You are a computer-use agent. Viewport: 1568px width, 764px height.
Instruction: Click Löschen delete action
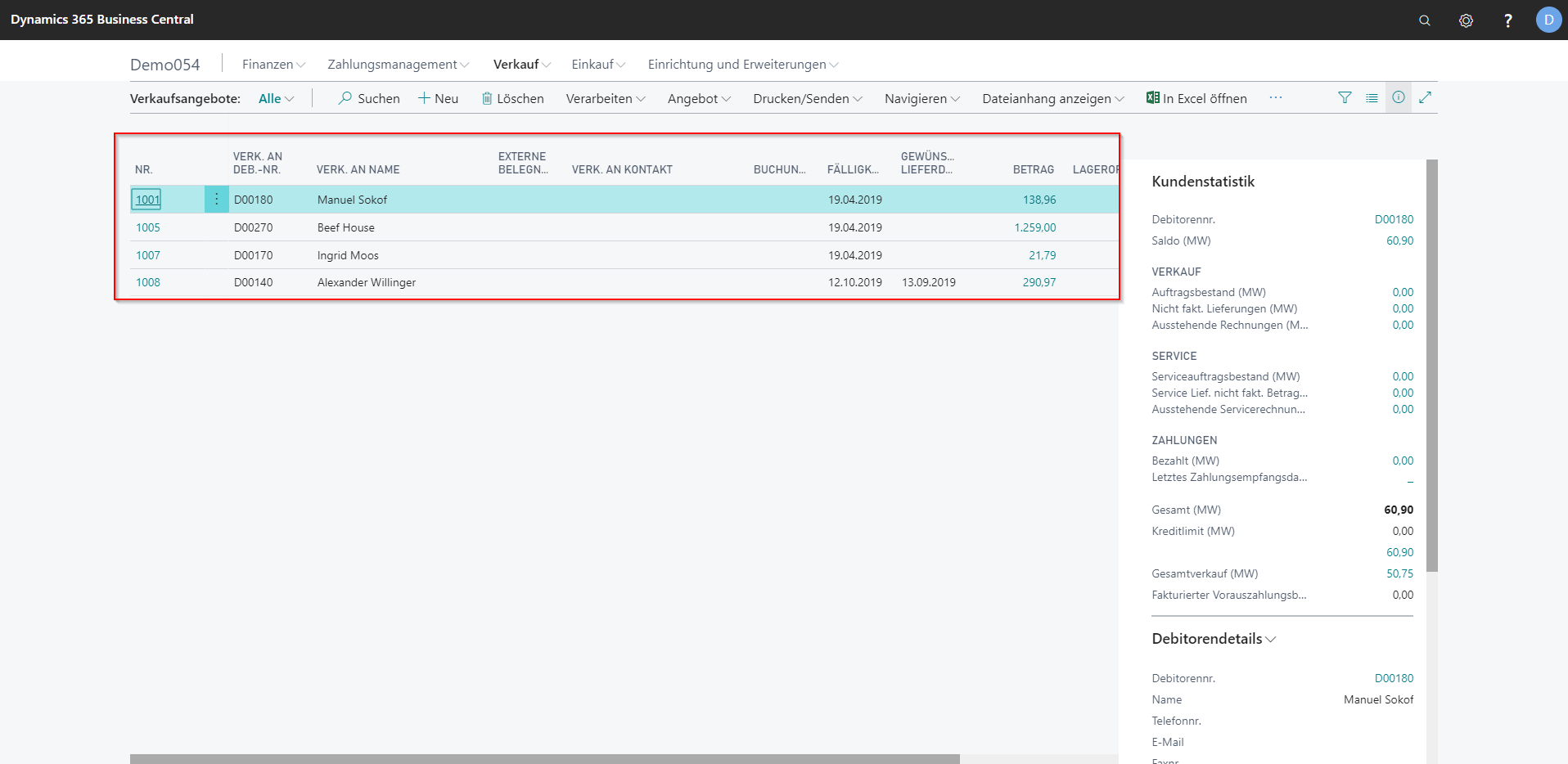pyautogui.click(x=512, y=98)
